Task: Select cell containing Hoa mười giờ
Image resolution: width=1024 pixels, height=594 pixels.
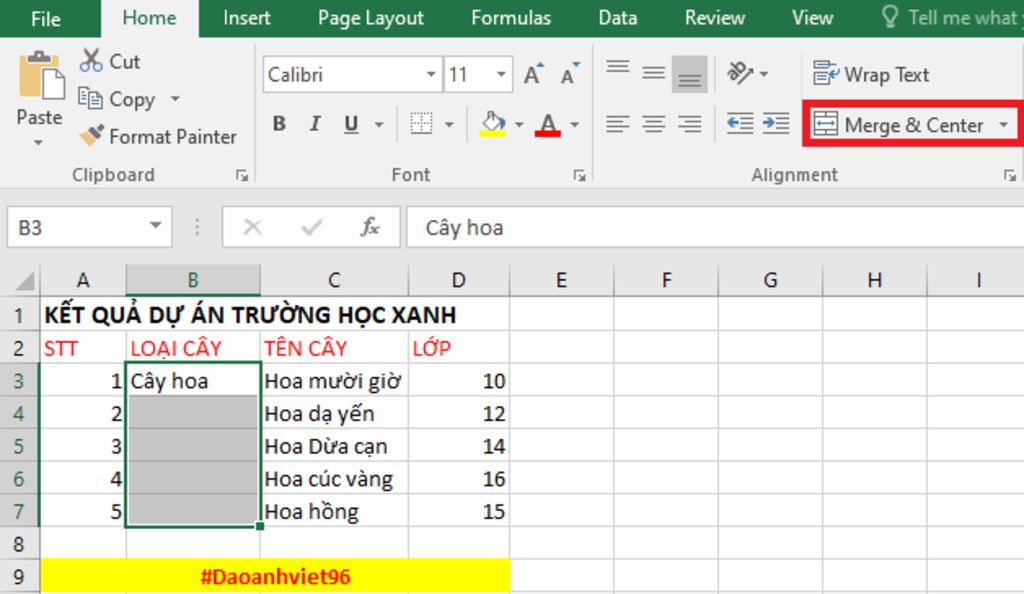Action: 334,381
